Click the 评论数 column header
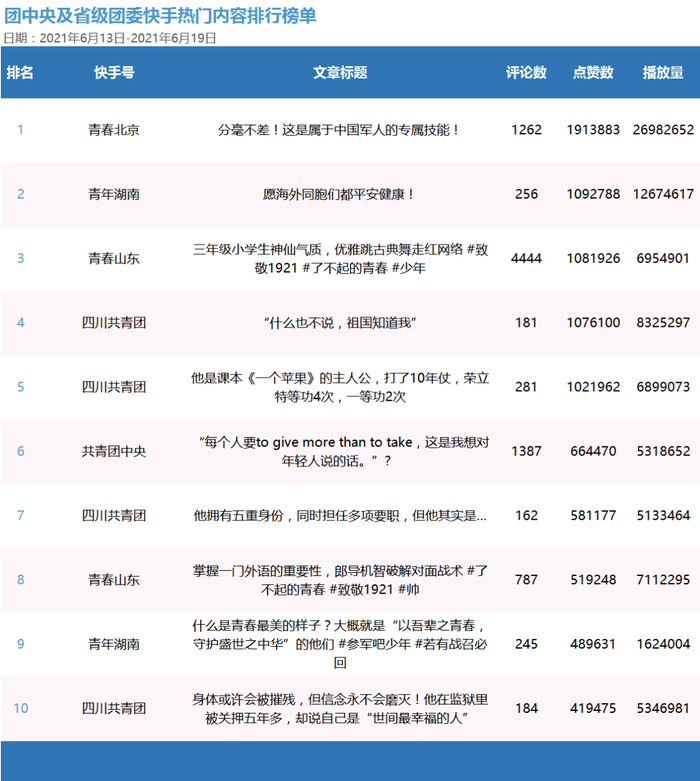This screenshot has width=700, height=781. click(x=526, y=73)
